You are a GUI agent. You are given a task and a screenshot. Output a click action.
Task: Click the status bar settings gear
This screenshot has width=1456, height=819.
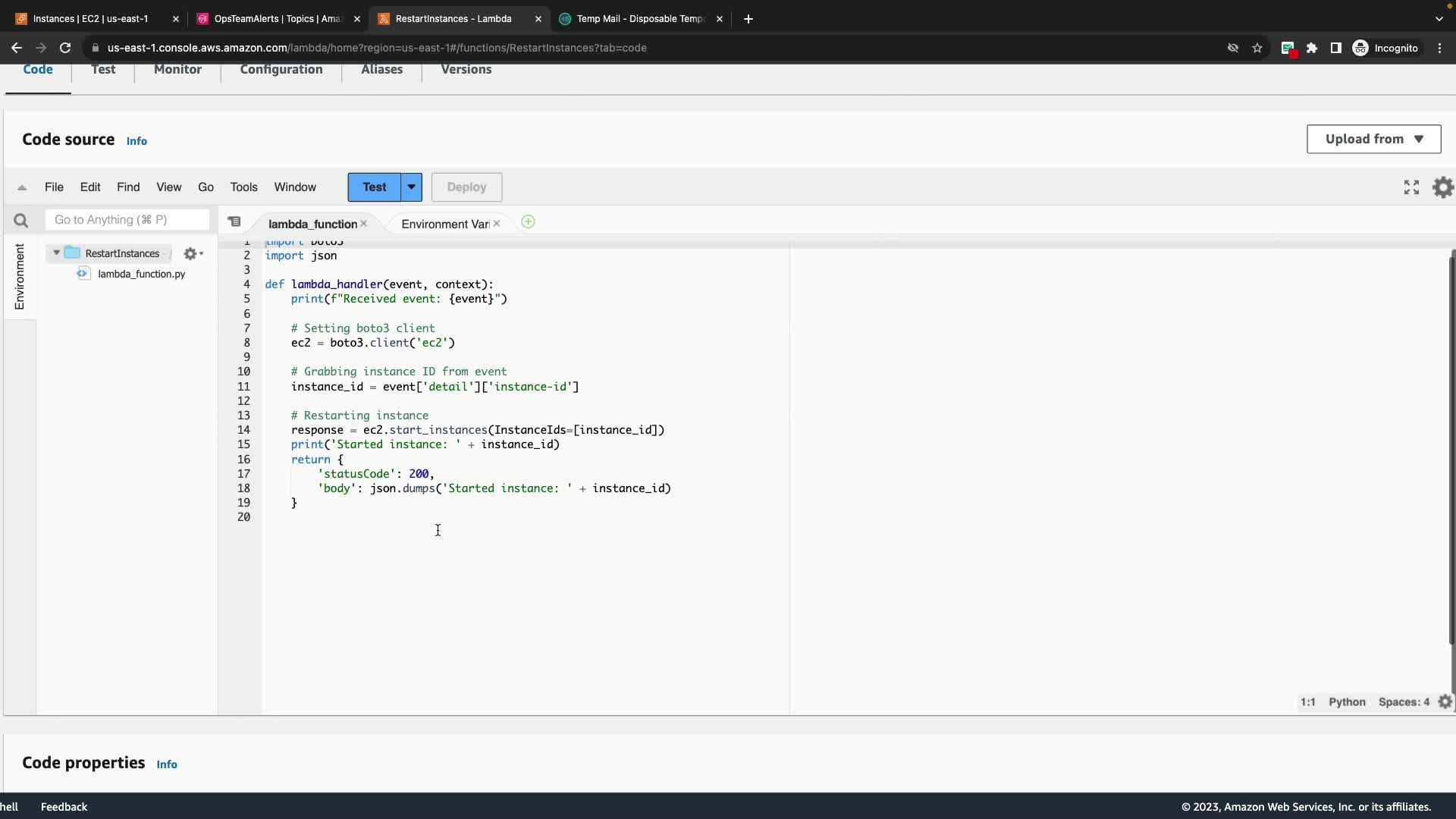click(1445, 702)
